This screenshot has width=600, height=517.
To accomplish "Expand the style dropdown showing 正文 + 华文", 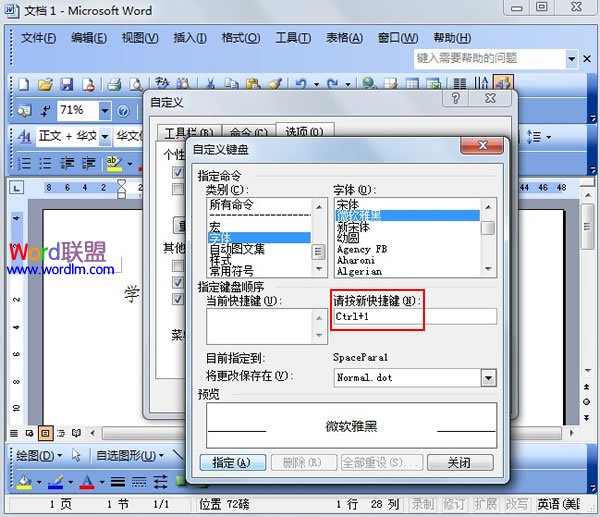I will pos(104,136).
